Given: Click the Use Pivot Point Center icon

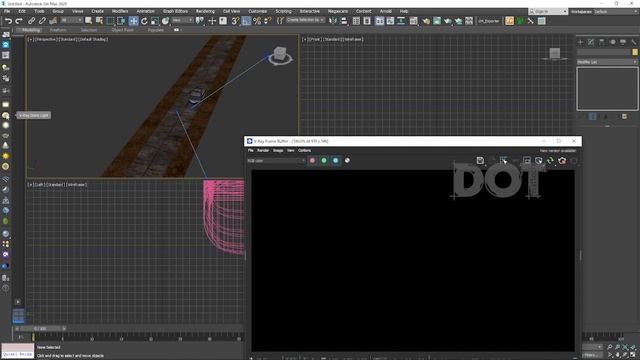Looking at the screenshot, I should (200, 21).
